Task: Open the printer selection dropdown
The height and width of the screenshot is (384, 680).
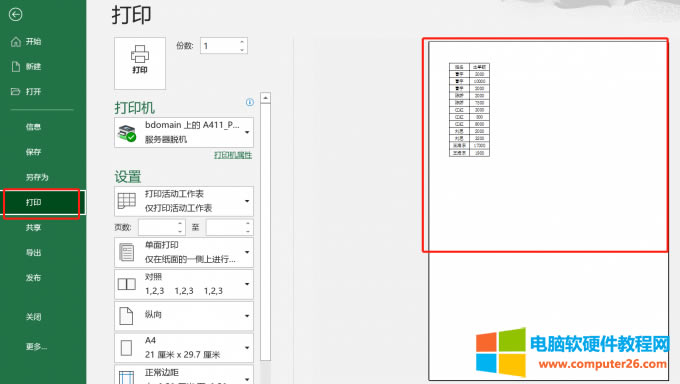Action: click(x=184, y=132)
